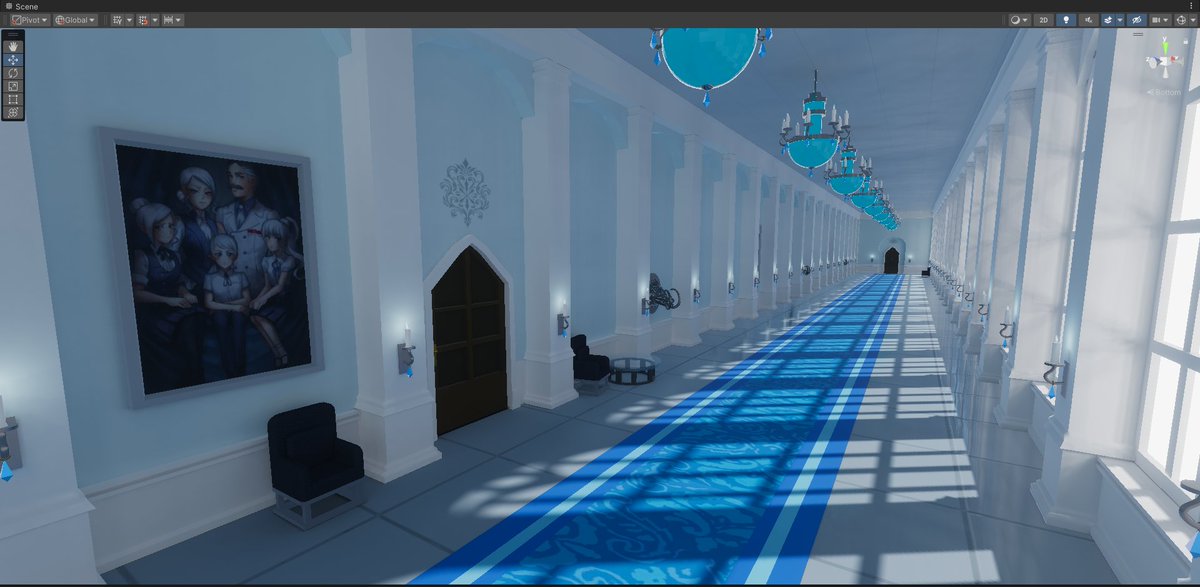Toggle scene lighting lightbulb
The height and width of the screenshot is (587, 1200).
pos(1066,20)
